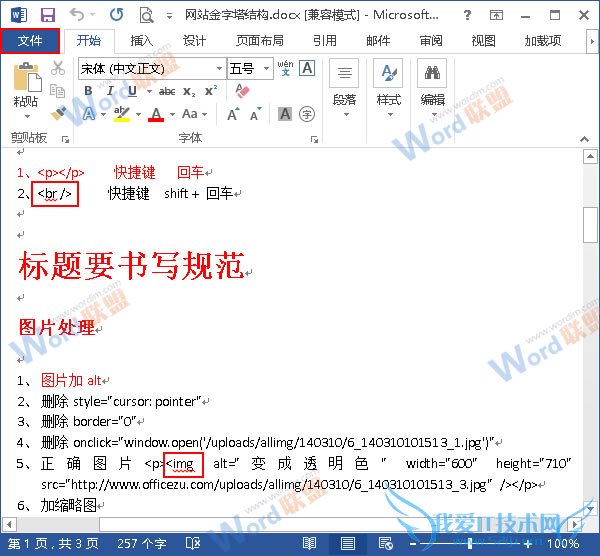The image size is (600, 556).
Task: Expand the 样式 (Styles) gallery
Action: point(388,84)
